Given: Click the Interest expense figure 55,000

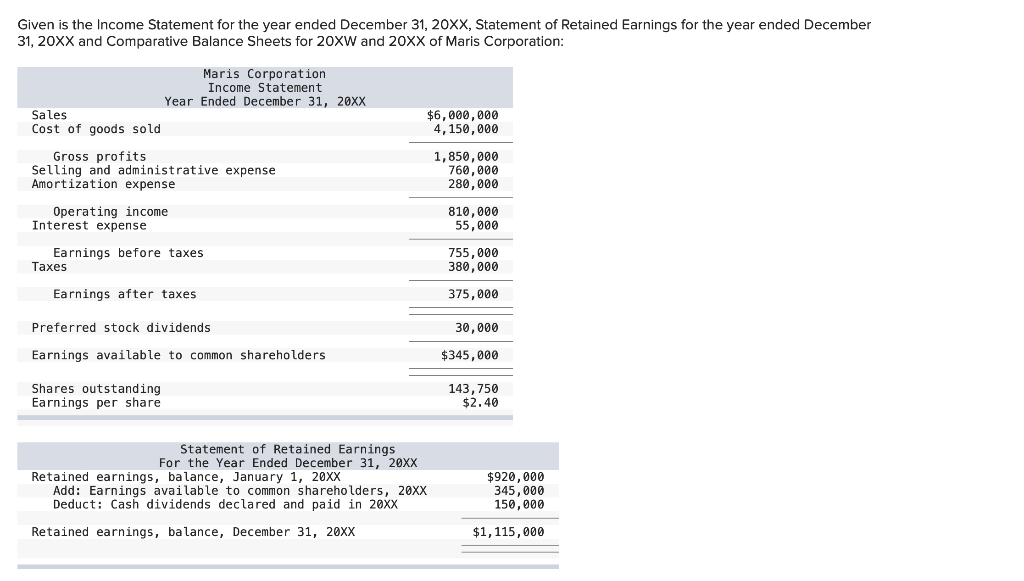Looking at the screenshot, I should 479,225.
